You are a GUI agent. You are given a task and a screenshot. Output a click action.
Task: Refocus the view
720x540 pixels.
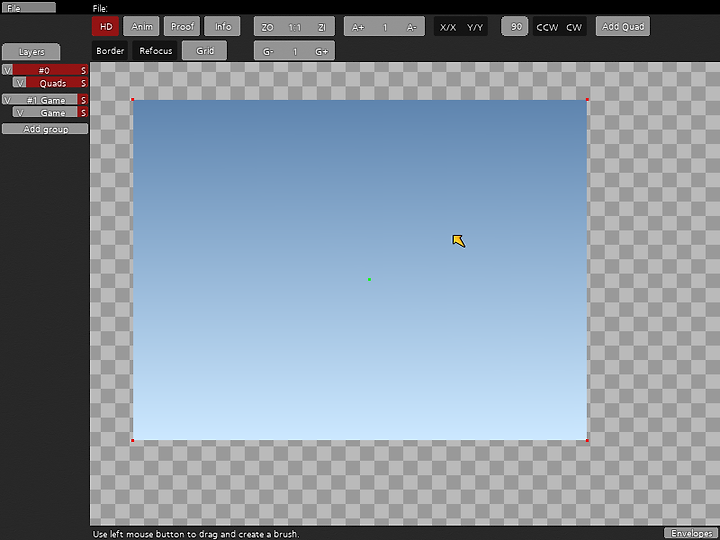[155, 51]
